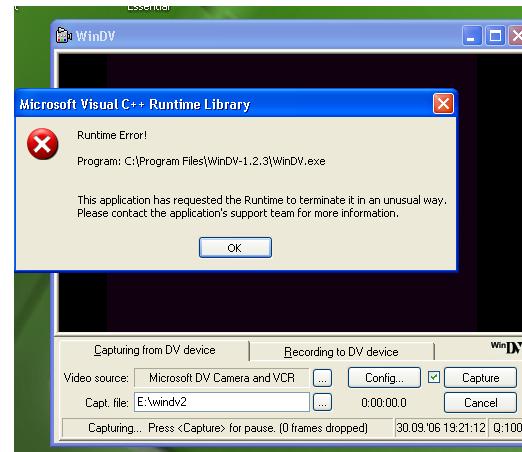The image size is (522, 452).
Task: Click the red error icon in dialog
Action: (43, 144)
